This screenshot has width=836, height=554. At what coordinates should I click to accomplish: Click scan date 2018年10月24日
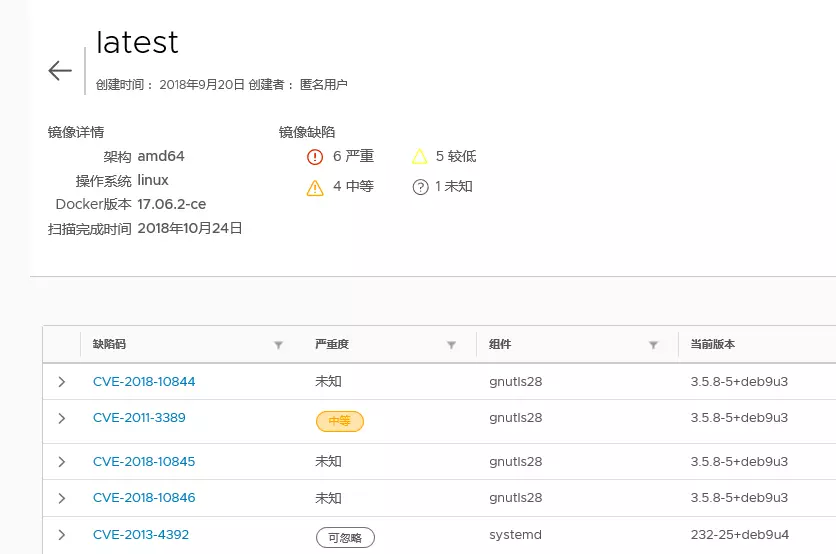click(x=190, y=228)
